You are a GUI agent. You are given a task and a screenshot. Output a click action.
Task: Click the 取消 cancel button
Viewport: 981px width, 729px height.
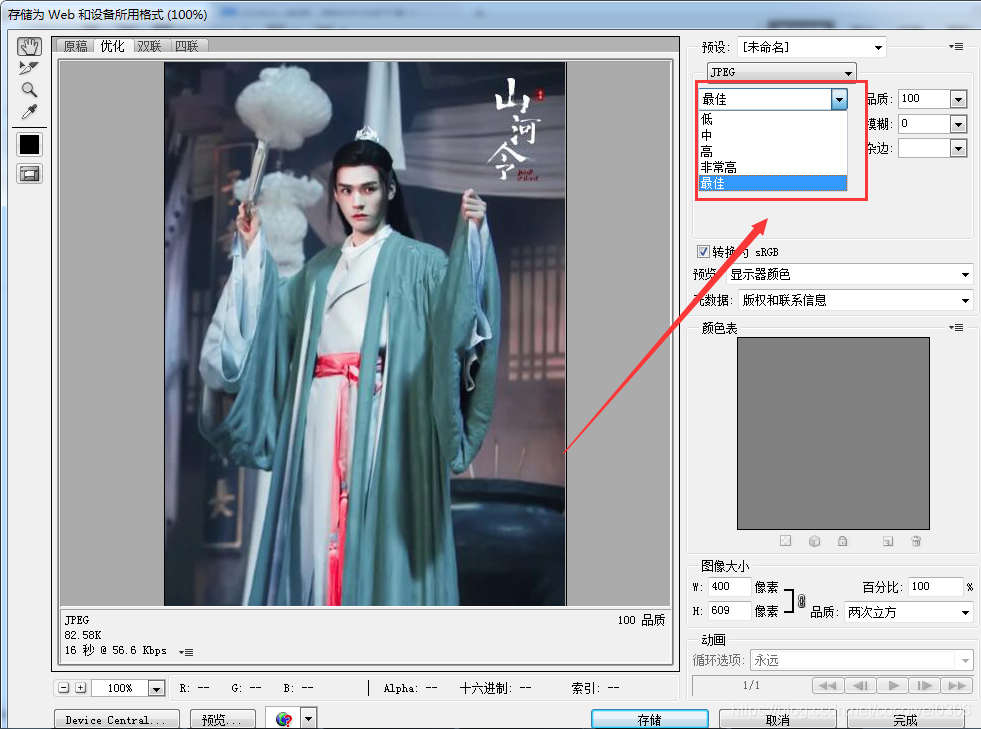tap(778, 720)
